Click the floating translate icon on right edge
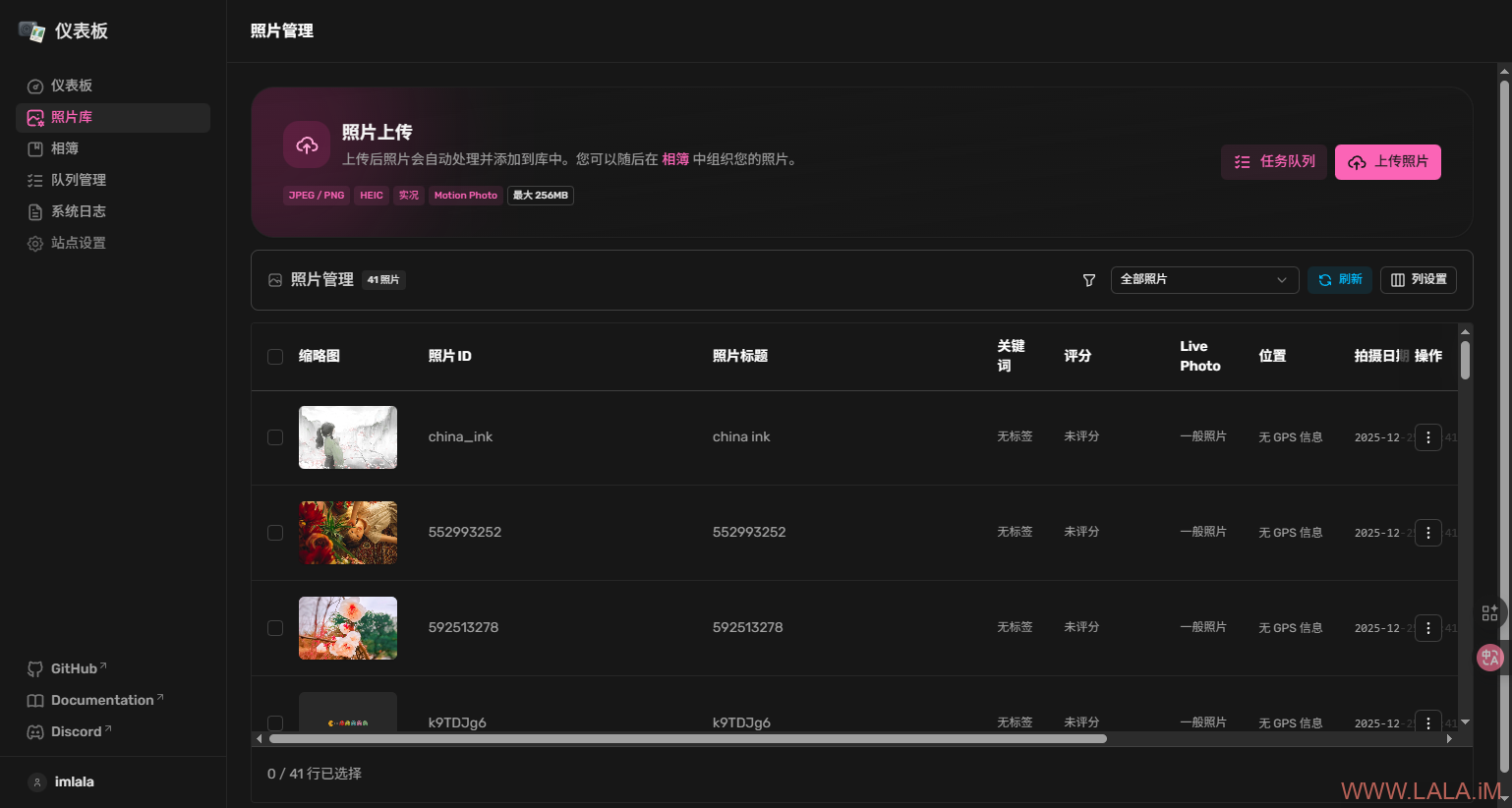This screenshot has width=1512, height=808. pyautogui.click(x=1489, y=658)
